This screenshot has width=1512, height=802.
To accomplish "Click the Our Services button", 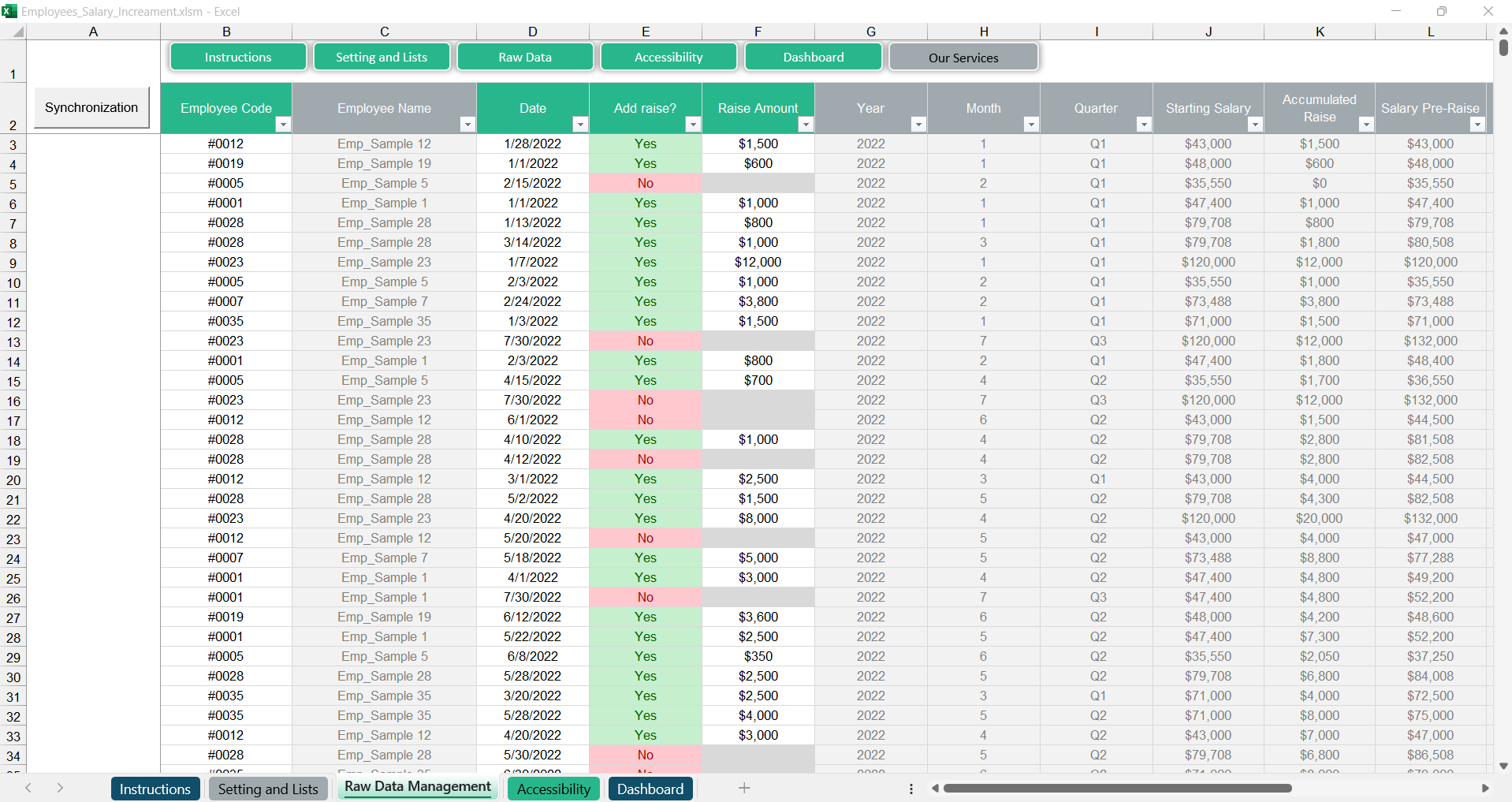I will pyautogui.click(x=963, y=58).
